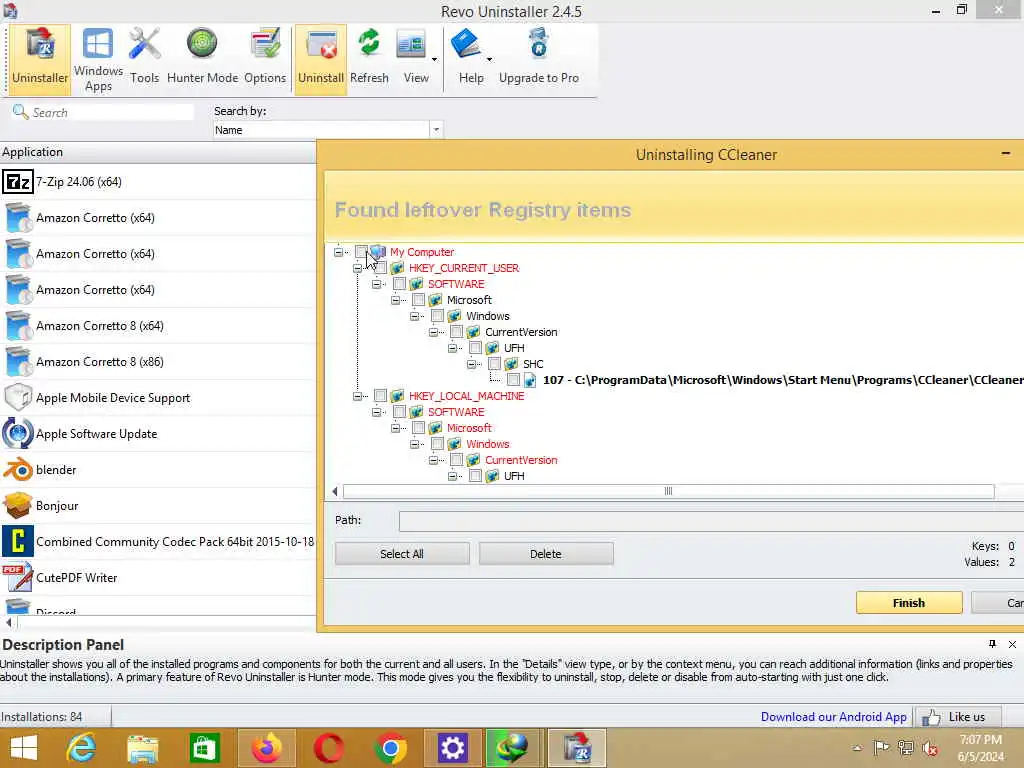Click the Finish button
The height and width of the screenshot is (768, 1024).
coord(909,603)
